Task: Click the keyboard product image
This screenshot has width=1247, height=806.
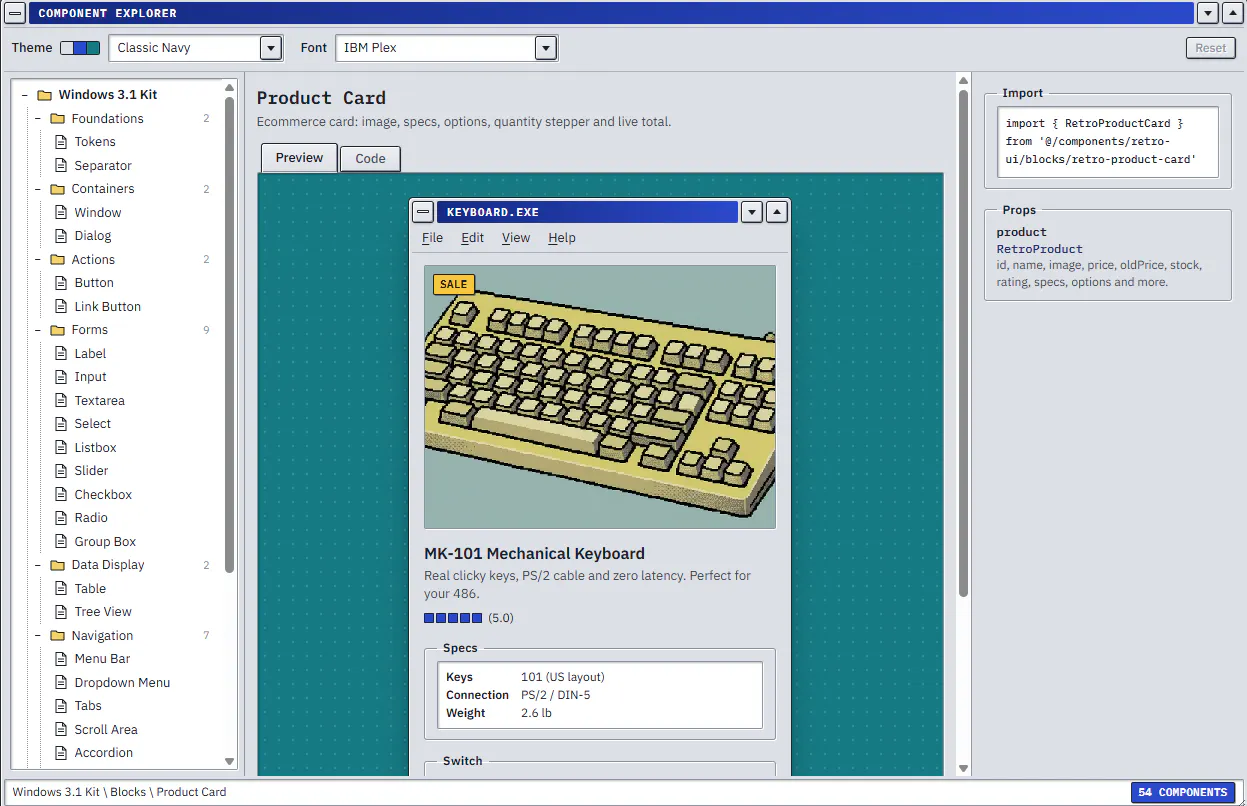Action: pos(600,397)
